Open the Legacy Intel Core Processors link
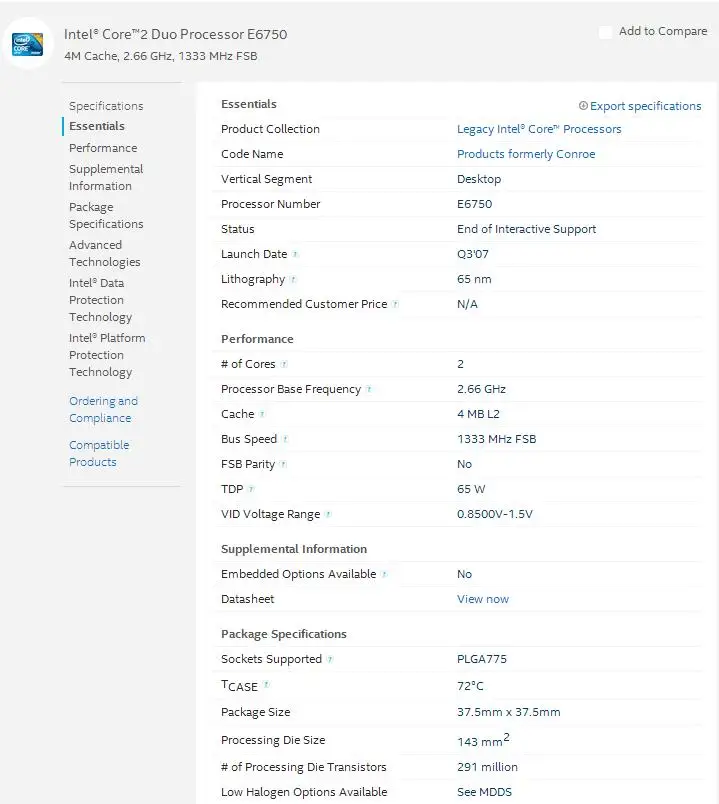This screenshot has width=719, height=804. [x=538, y=128]
